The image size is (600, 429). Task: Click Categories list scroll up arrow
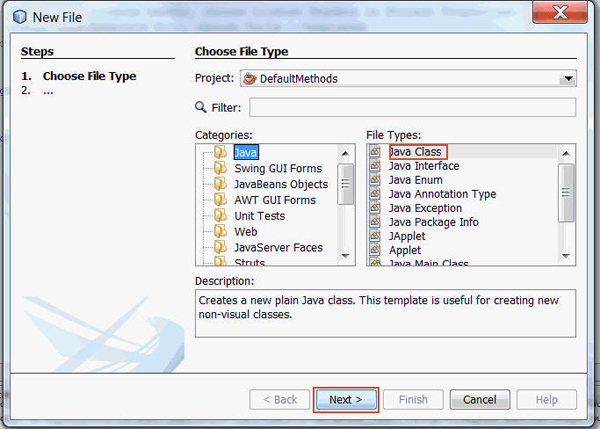pyautogui.click(x=345, y=153)
